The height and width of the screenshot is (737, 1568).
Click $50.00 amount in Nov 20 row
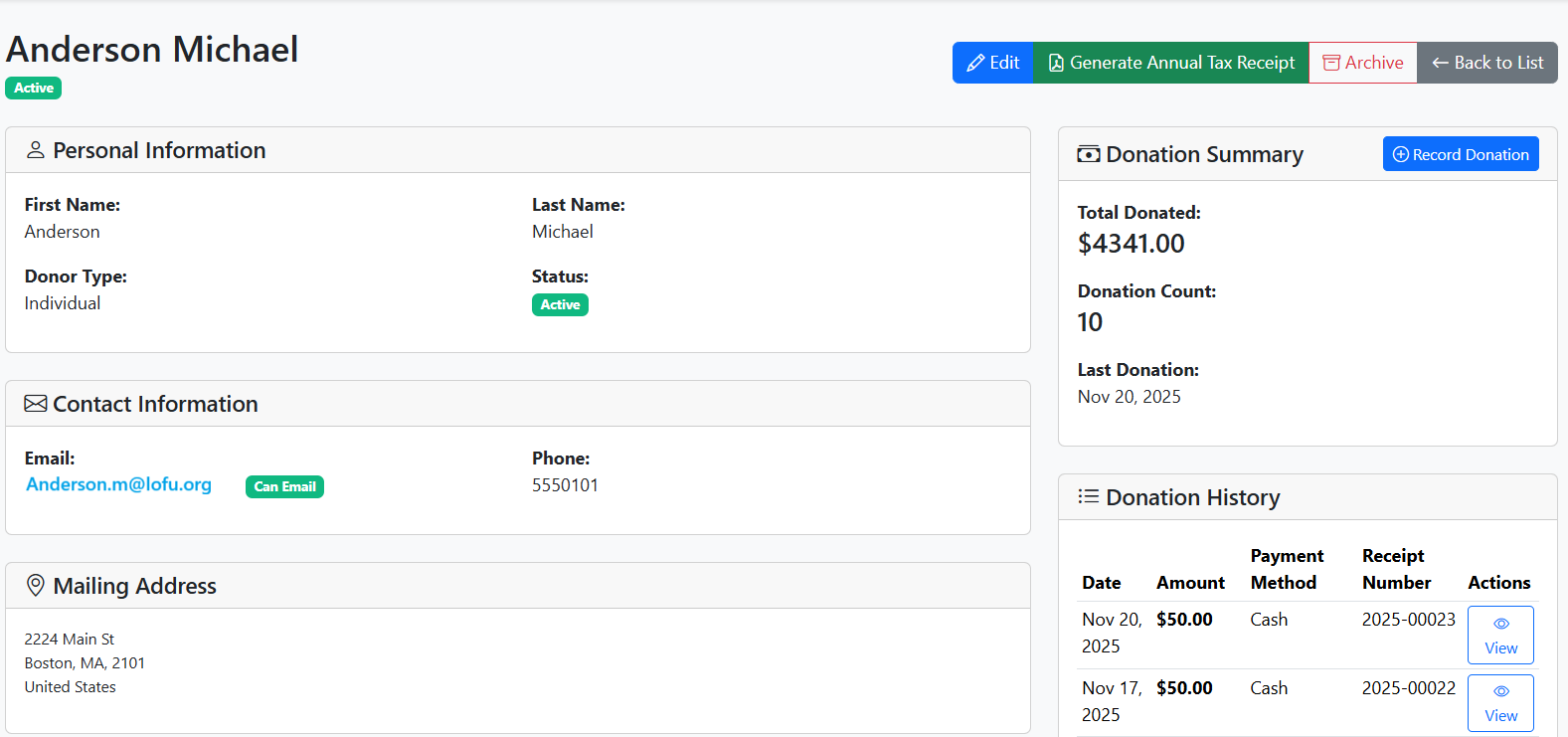pyautogui.click(x=1184, y=620)
